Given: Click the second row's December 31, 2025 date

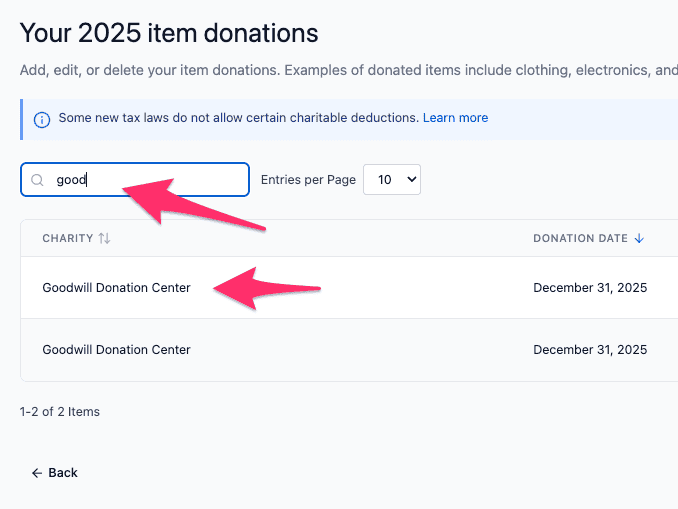Looking at the screenshot, I should point(590,350).
